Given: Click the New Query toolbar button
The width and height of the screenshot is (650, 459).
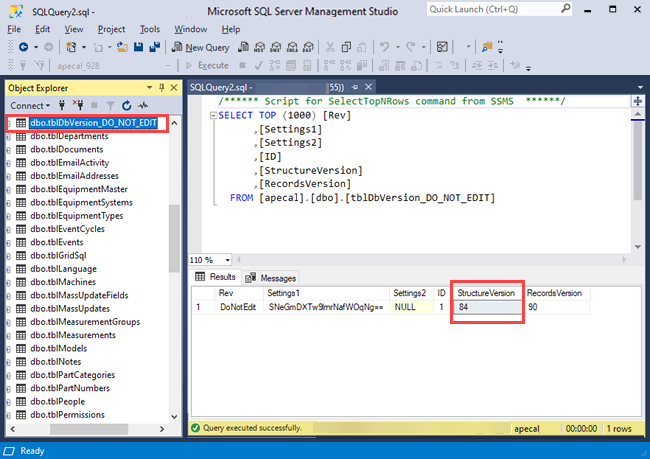Looking at the screenshot, I should click(x=201, y=47).
